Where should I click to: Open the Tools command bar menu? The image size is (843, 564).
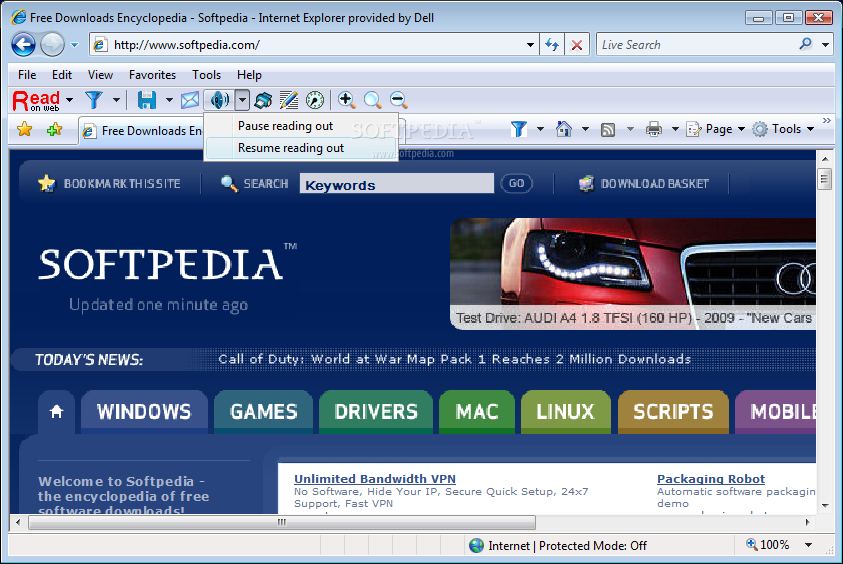point(783,129)
